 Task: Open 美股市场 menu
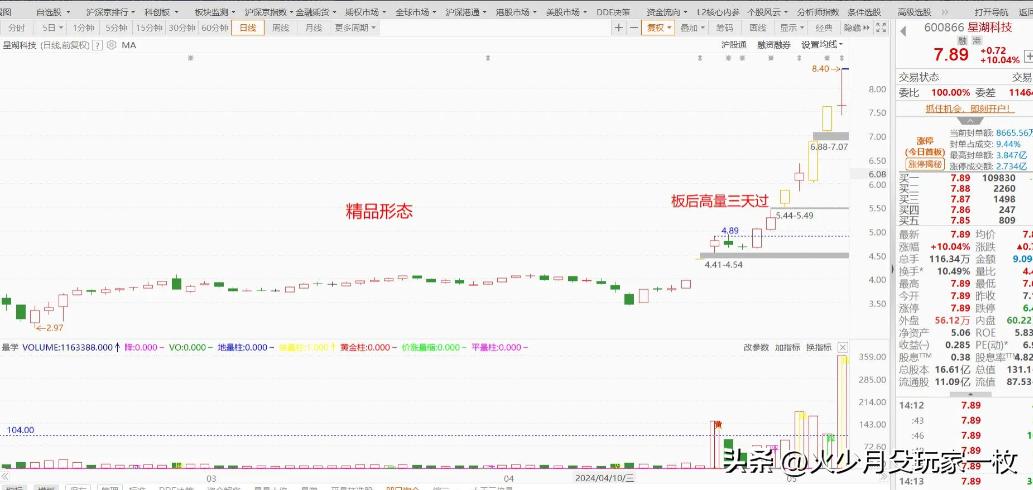pos(567,12)
